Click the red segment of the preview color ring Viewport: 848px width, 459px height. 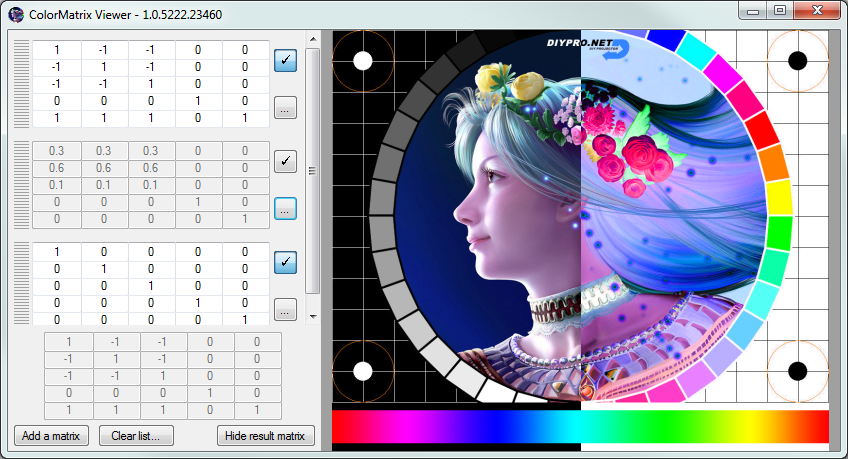pos(762,130)
